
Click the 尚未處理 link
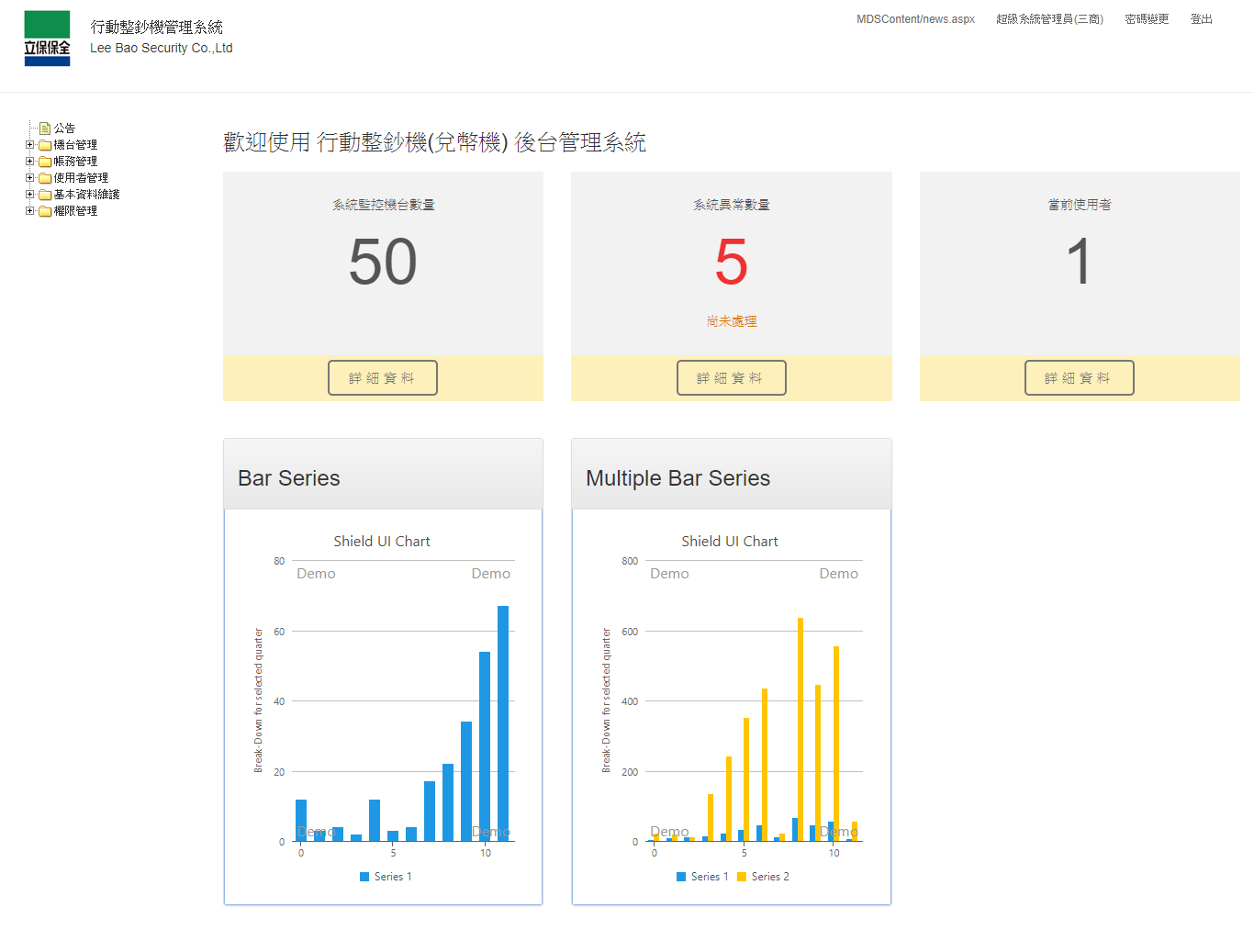731,321
